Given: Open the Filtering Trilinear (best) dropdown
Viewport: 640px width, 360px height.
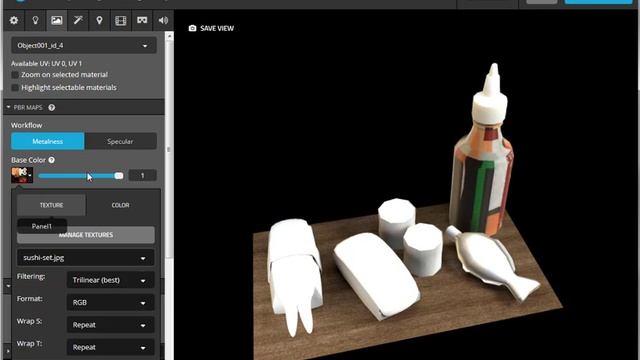Looking at the screenshot, I should pyautogui.click(x=110, y=280).
